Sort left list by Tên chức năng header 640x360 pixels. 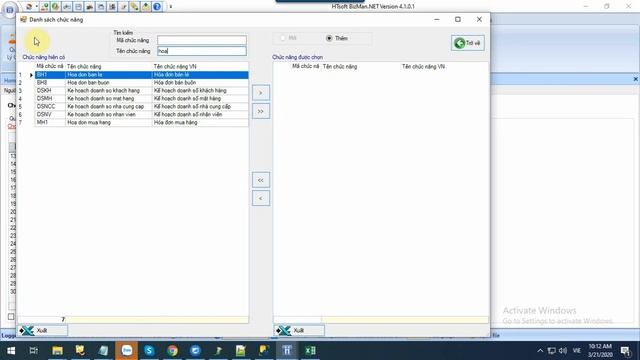click(109, 67)
